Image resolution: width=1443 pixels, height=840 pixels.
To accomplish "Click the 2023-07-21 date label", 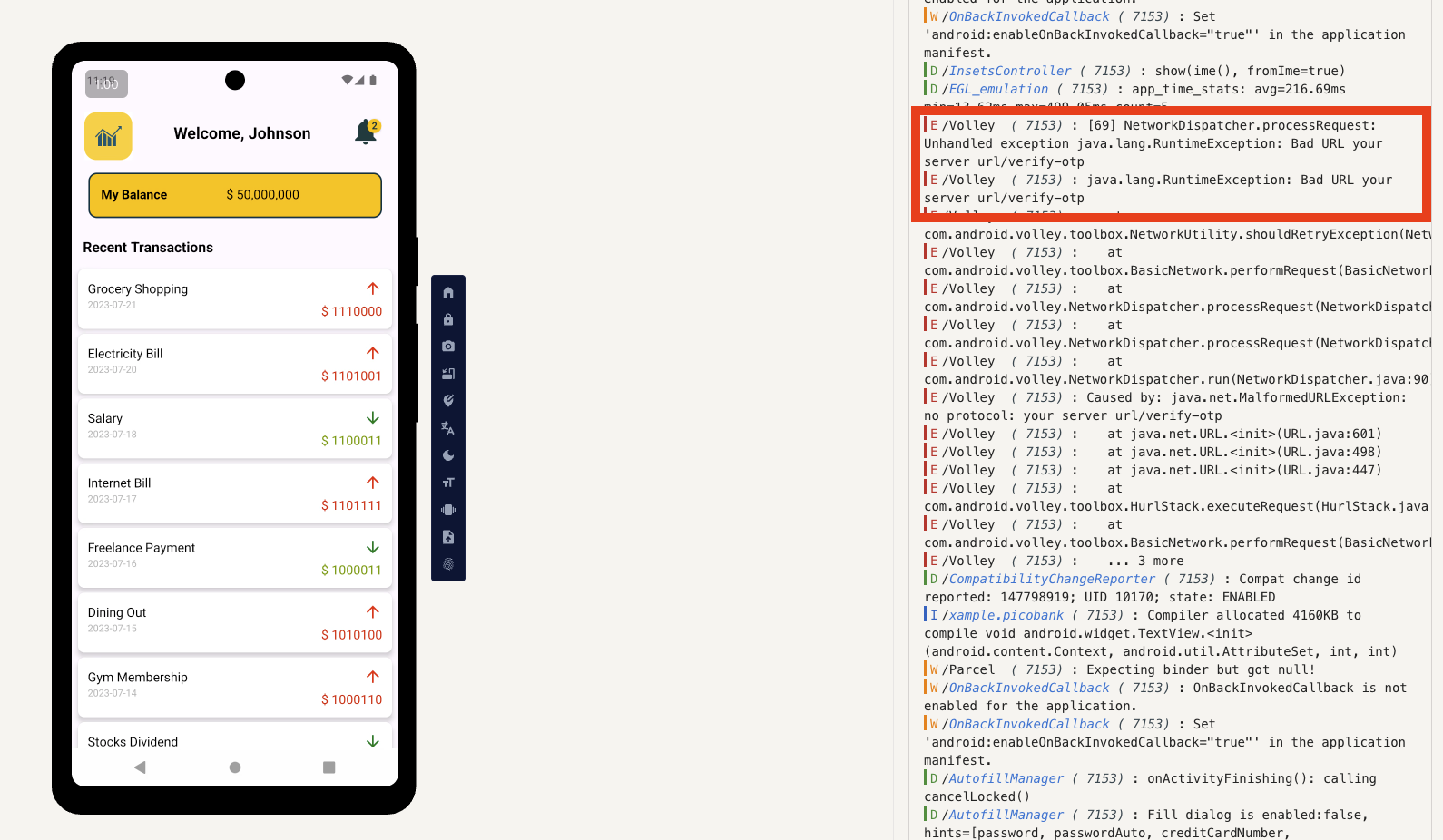I will (x=113, y=305).
